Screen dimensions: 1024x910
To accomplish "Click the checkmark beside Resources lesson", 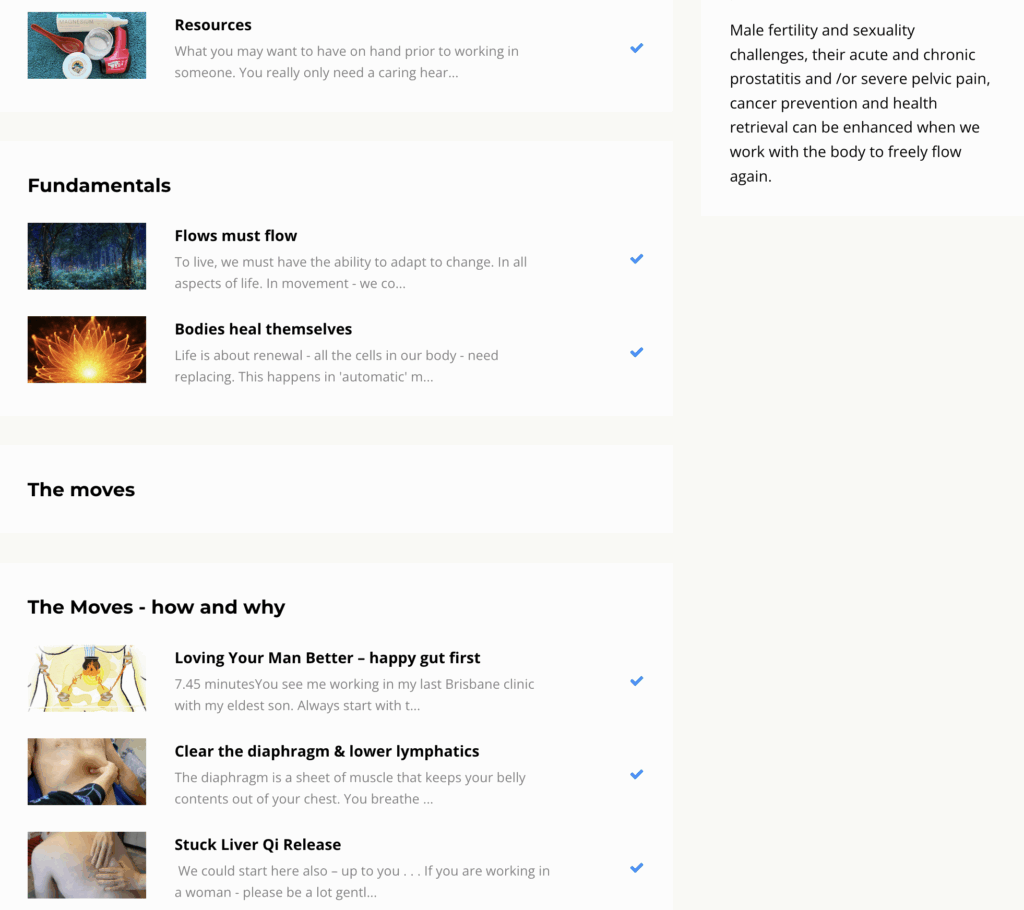I will tap(636, 48).
